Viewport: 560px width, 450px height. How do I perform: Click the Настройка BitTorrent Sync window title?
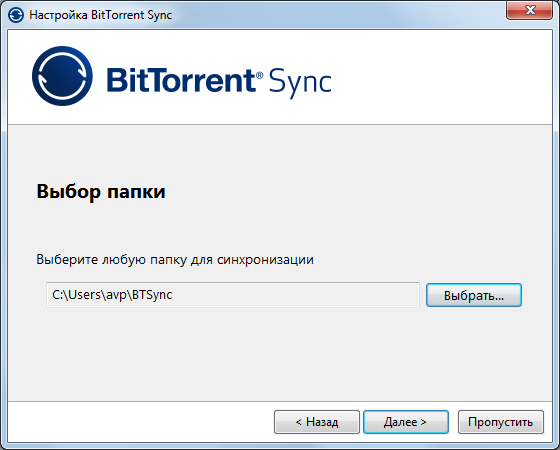[x=100, y=15]
